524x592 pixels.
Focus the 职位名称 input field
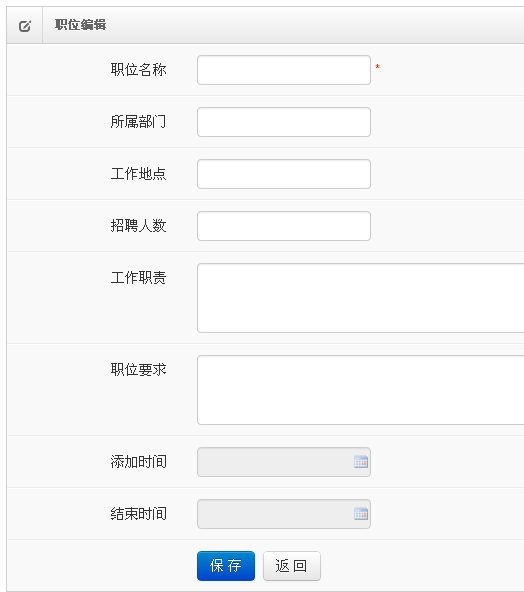(x=284, y=70)
